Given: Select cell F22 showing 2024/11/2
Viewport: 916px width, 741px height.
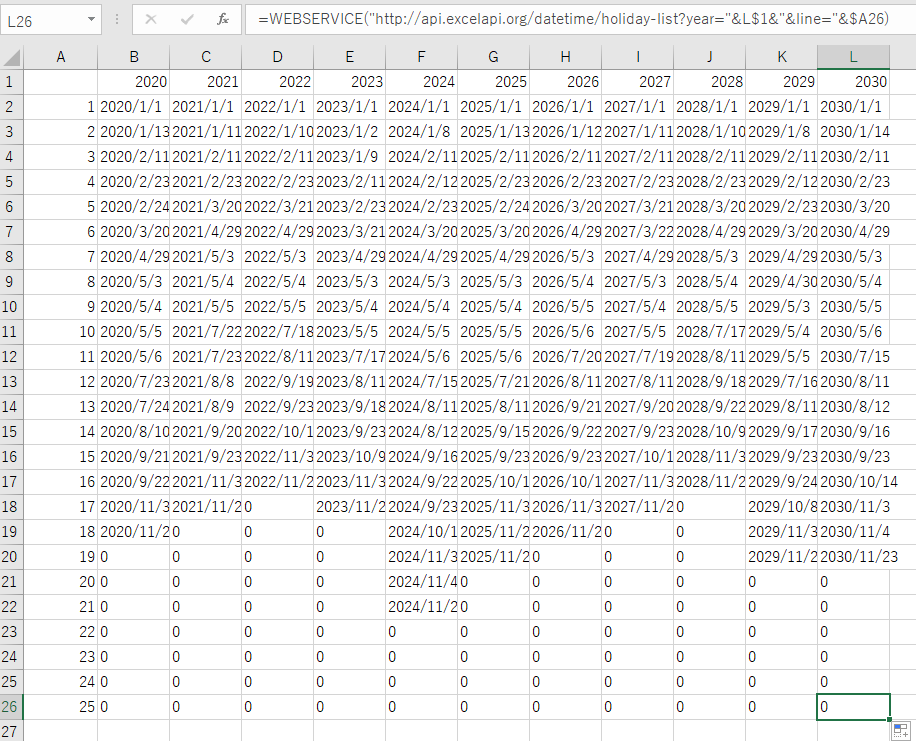Looking at the screenshot, I should pyautogui.click(x=422, y=607).
